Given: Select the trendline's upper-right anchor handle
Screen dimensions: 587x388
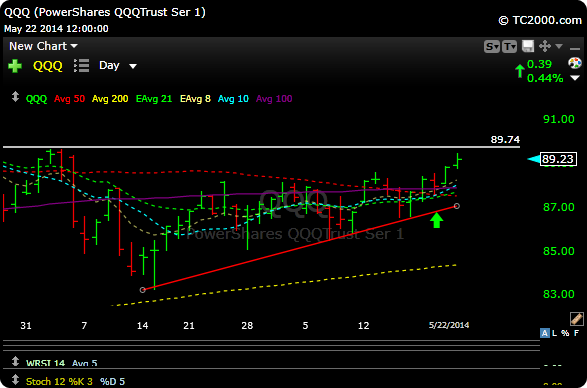Looking at the screenshot, I should (457, 206).
